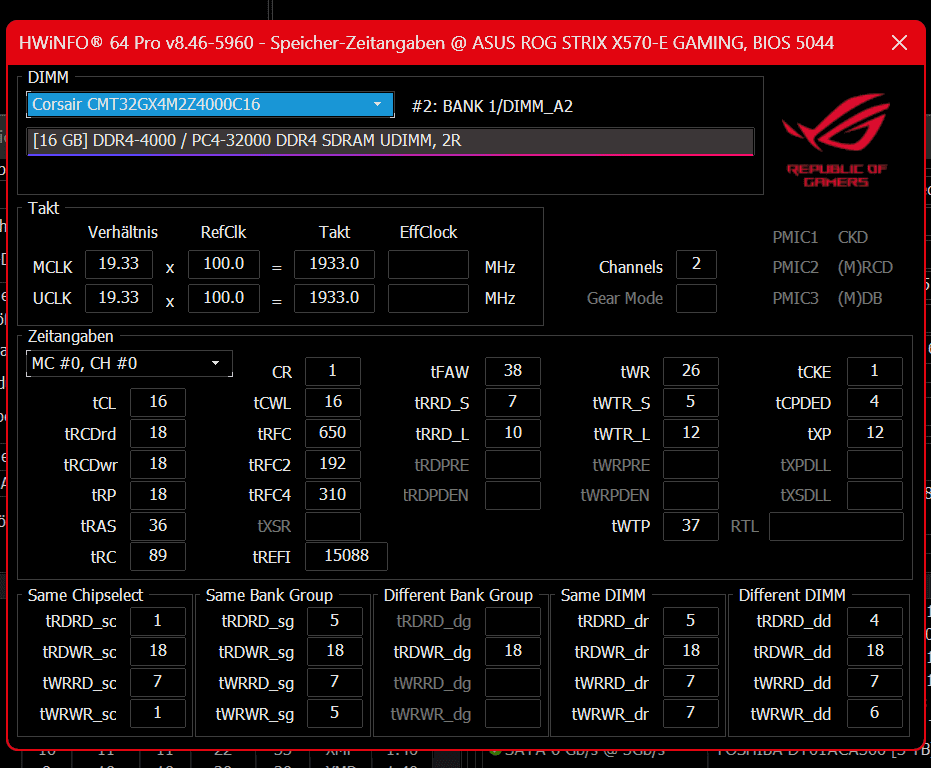Click the empty Gear Mode field
The height and width of the screenshot is (768, 931).
(696, 298)
